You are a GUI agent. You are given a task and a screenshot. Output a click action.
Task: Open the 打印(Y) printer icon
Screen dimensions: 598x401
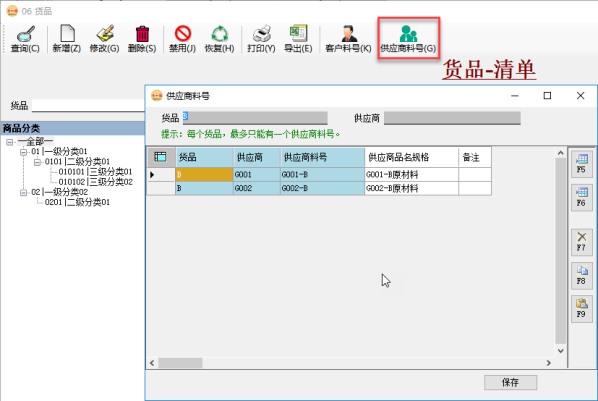pyautogui.click(x=261, y=39)
